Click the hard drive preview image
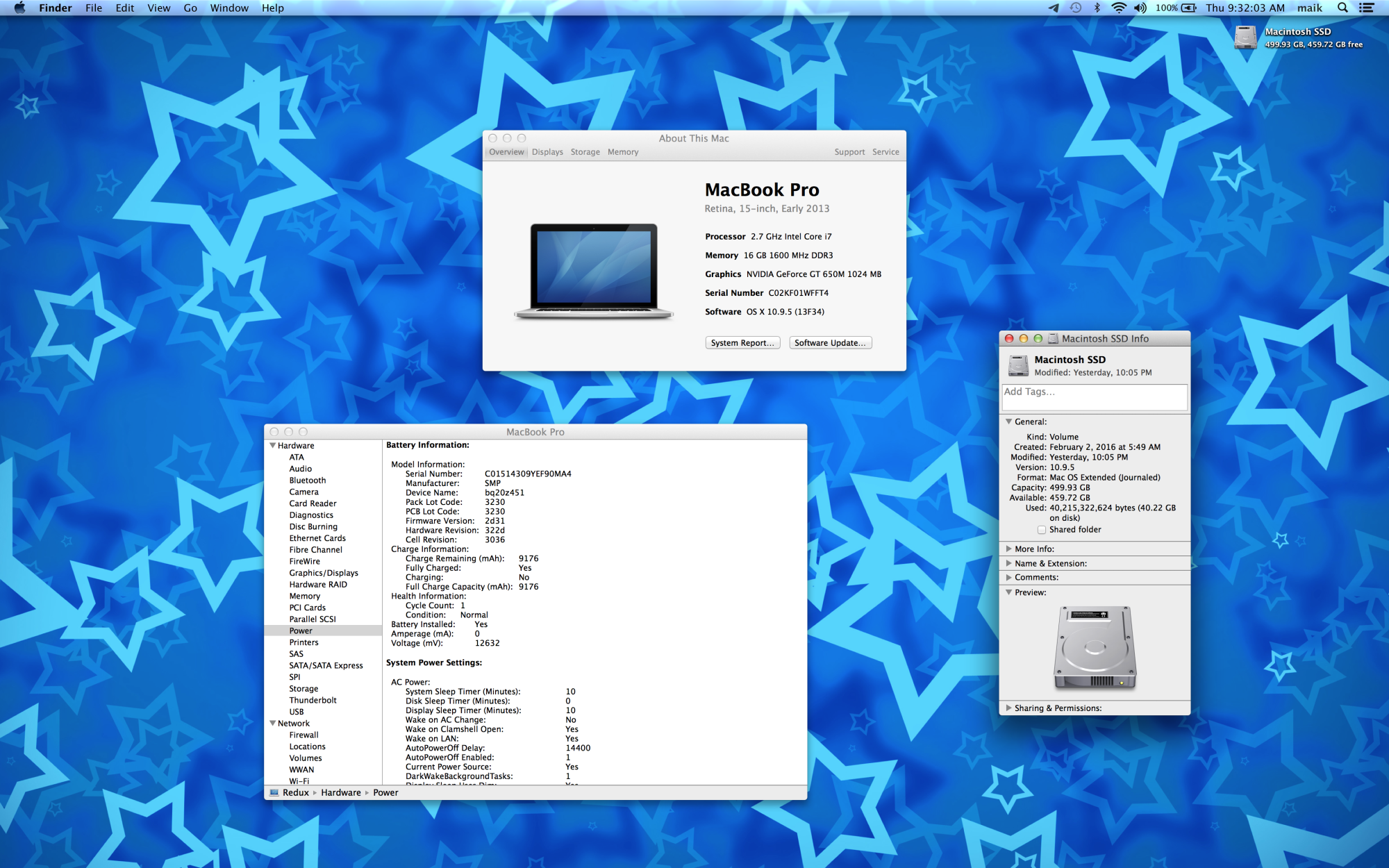Viewport: 1389px width, 868px height. point(1095,646)
